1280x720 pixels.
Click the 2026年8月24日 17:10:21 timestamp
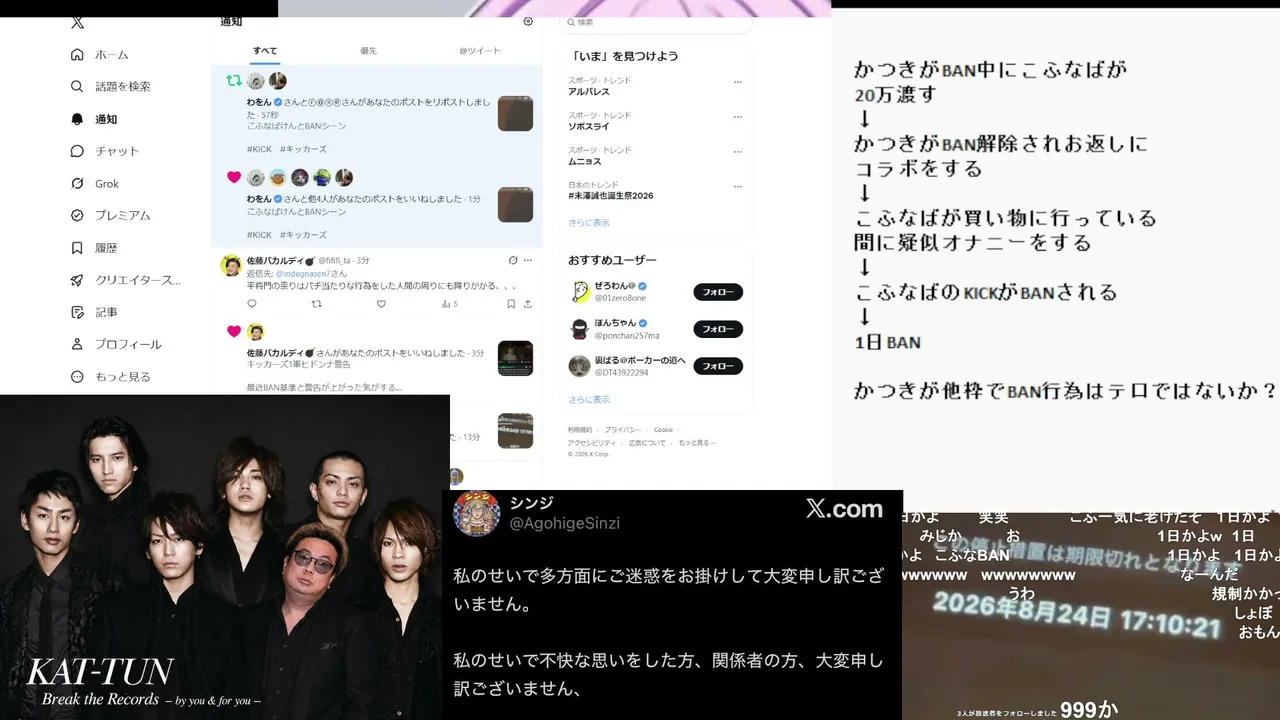coord(1078,615)
